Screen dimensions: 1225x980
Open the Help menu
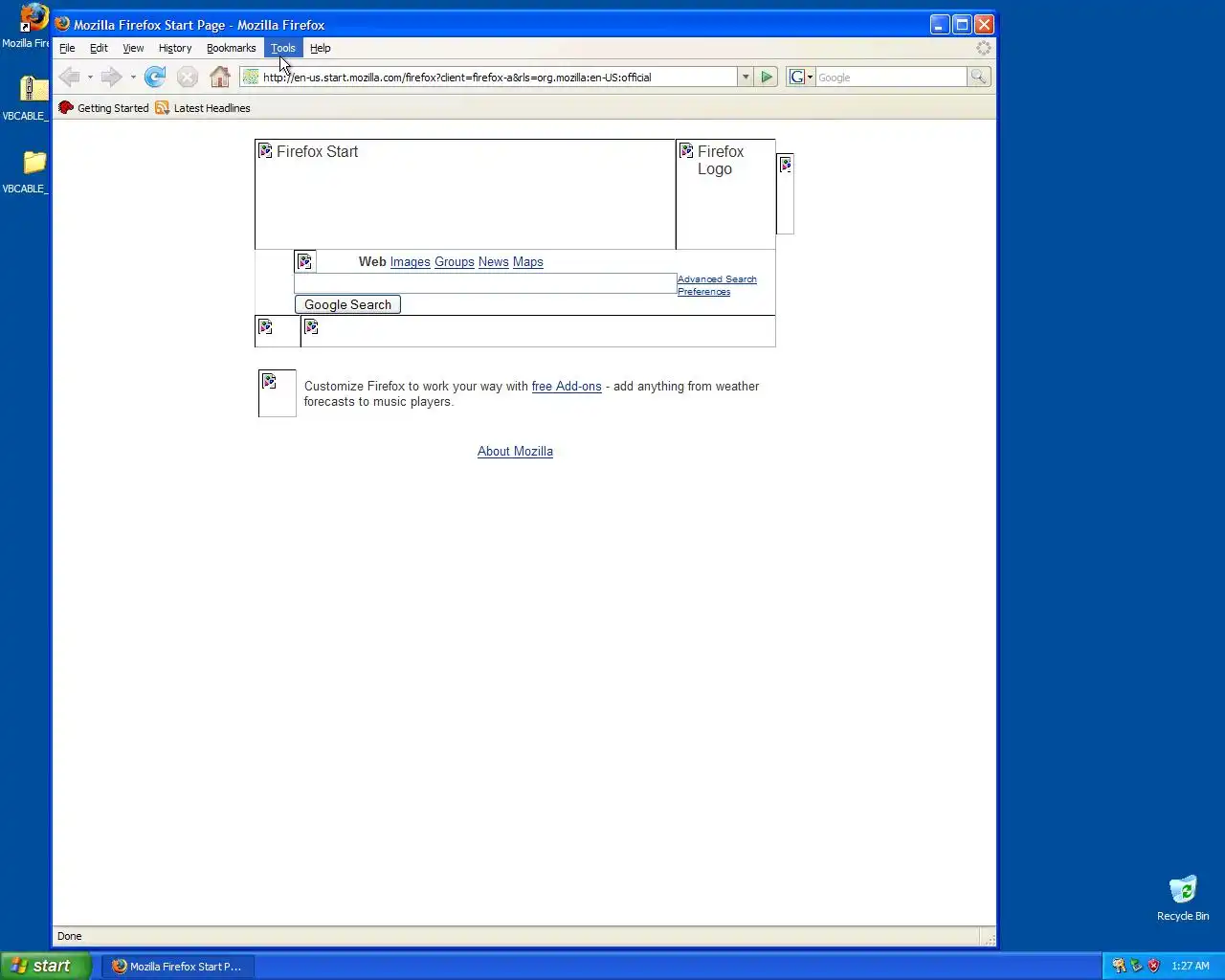pyautogui.click(x=321, y=48)
